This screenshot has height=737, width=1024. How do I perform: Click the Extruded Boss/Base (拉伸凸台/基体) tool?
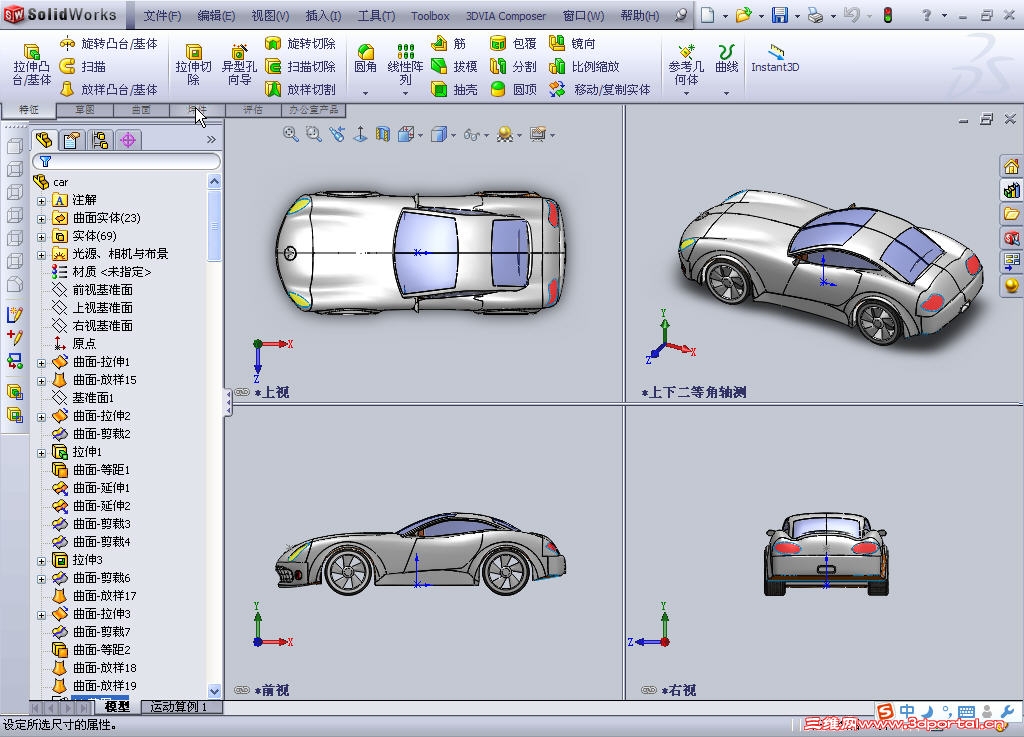[x=31, y=65]
